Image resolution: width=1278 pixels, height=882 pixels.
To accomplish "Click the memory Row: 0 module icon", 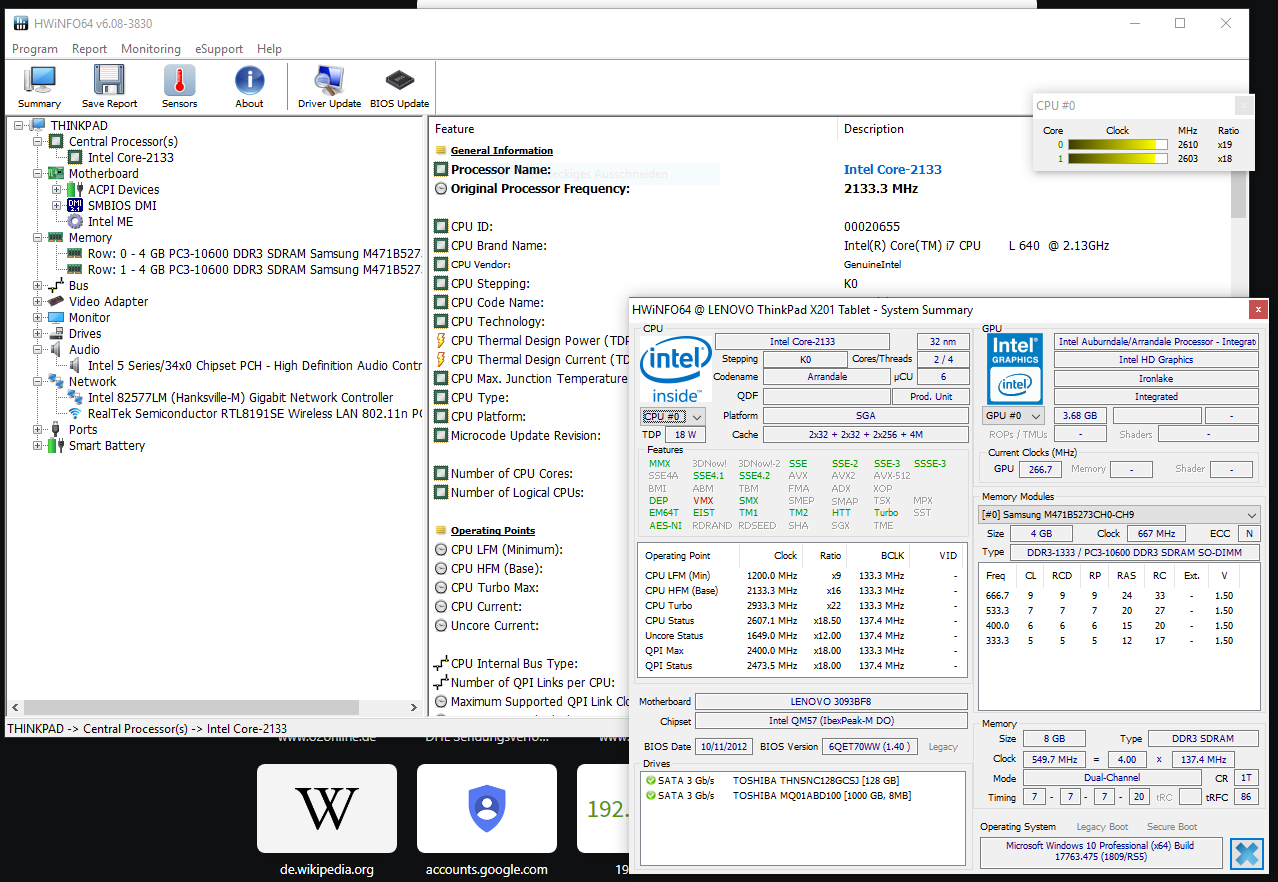I will (x=75, y=253).
